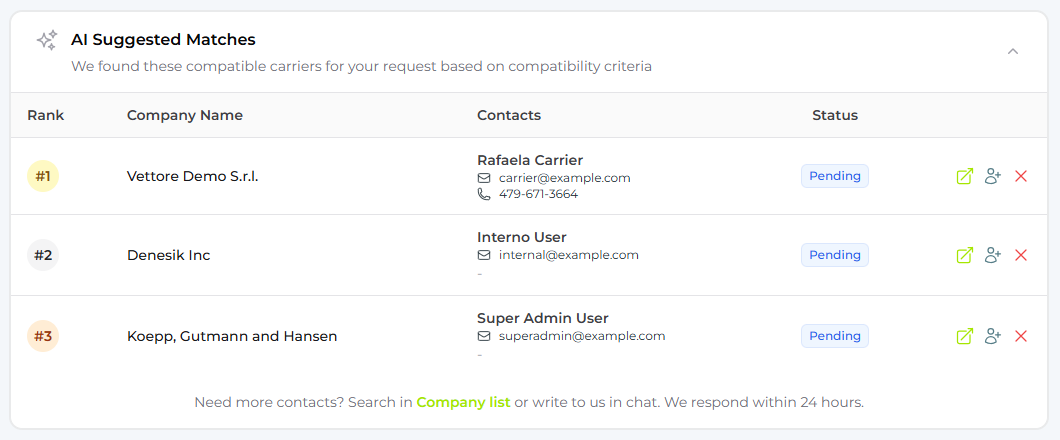Add contact for Denesik Inc
The height and width of the screenshot is (440, 1060).
pyautogui.click(x=992, y=255)
